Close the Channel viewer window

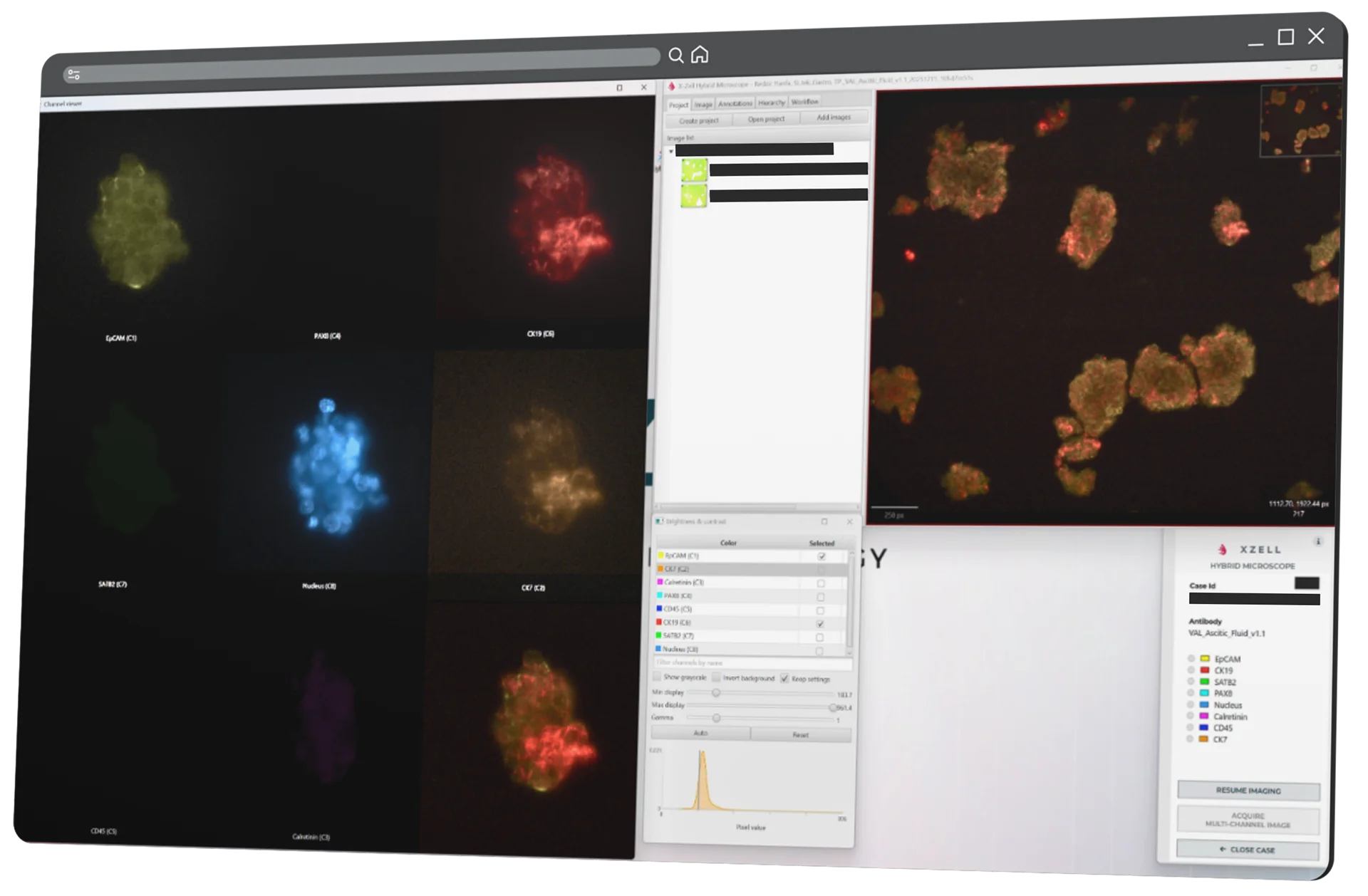click(643, 88)
